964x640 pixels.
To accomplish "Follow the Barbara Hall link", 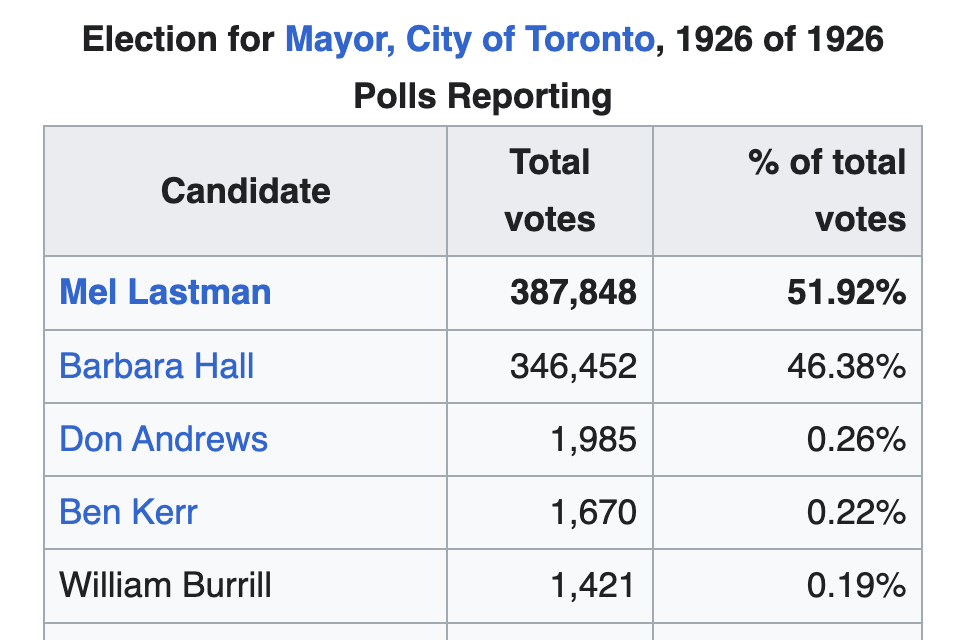I will pyautogui.click(x=157, y=366).
